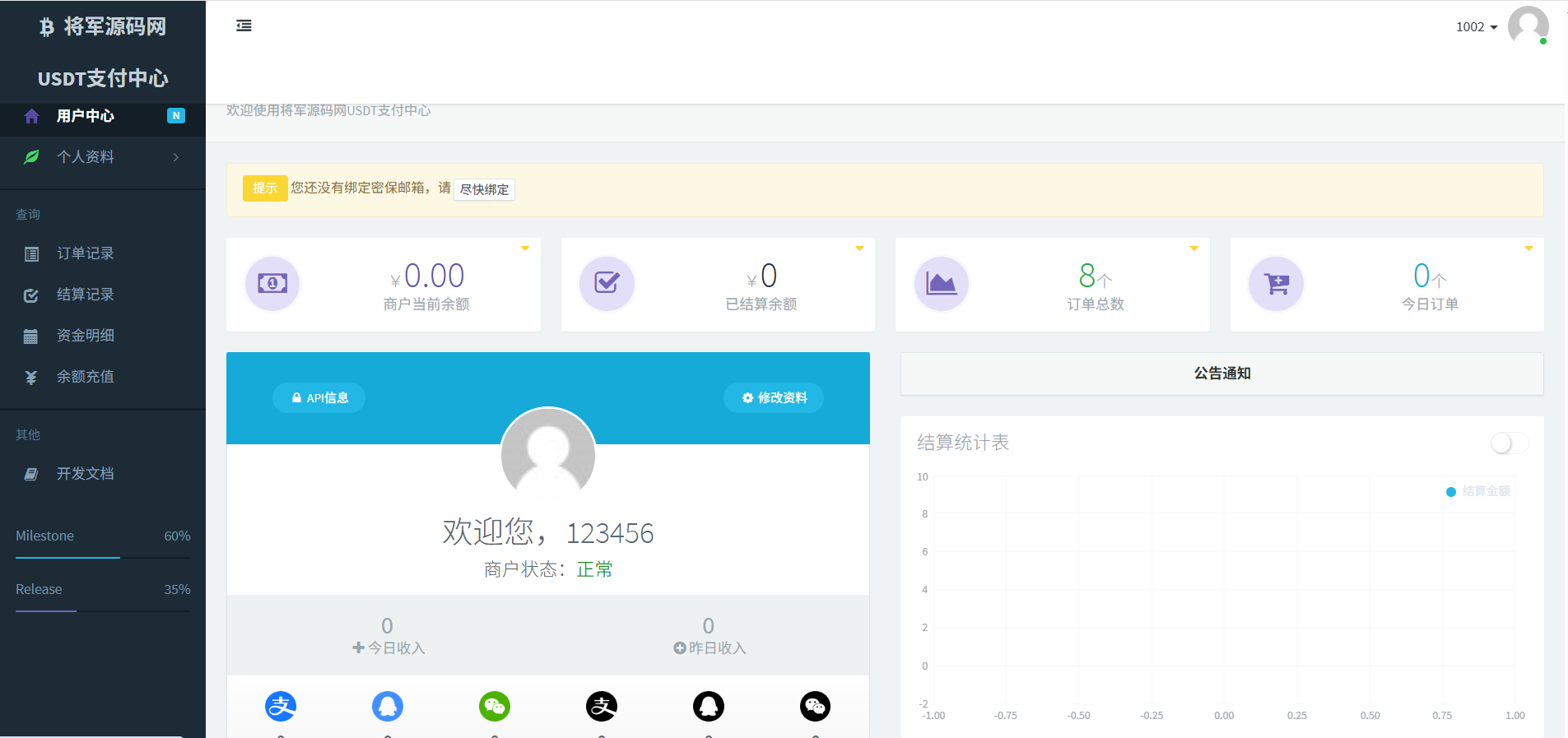Viewport: 1568px width, 738px height.
Task: Toggle the sidebar with the hamburger menu icon
Action: (244, 26)
